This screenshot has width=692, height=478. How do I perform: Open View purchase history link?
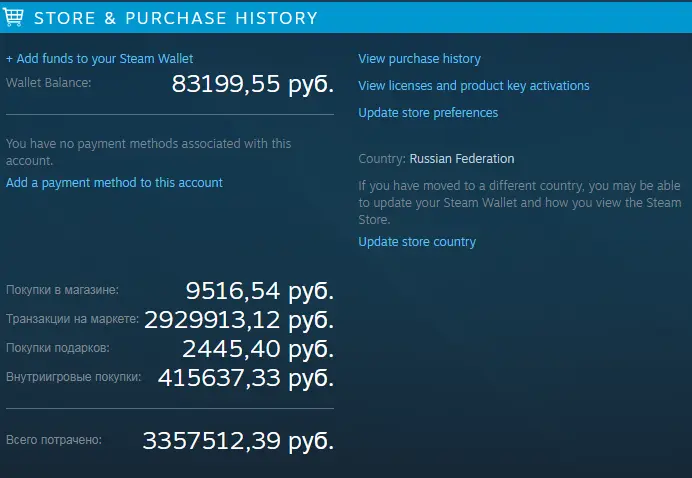419,59
